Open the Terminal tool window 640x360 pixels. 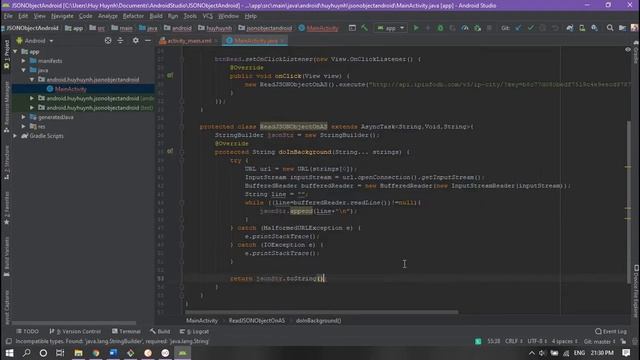pos(126,331)
